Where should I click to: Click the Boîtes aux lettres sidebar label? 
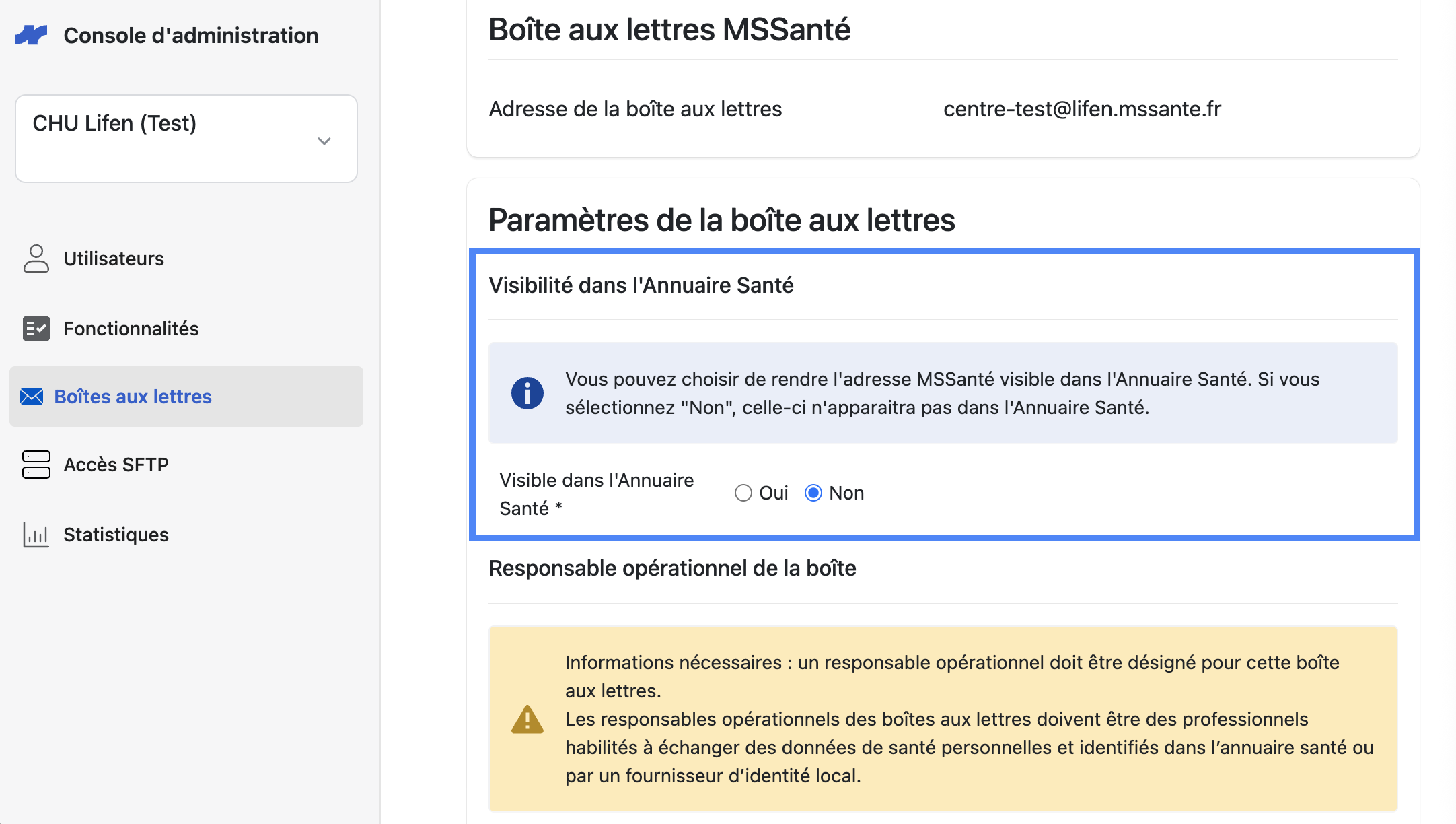pyautogui.click(x=133, y=397)
